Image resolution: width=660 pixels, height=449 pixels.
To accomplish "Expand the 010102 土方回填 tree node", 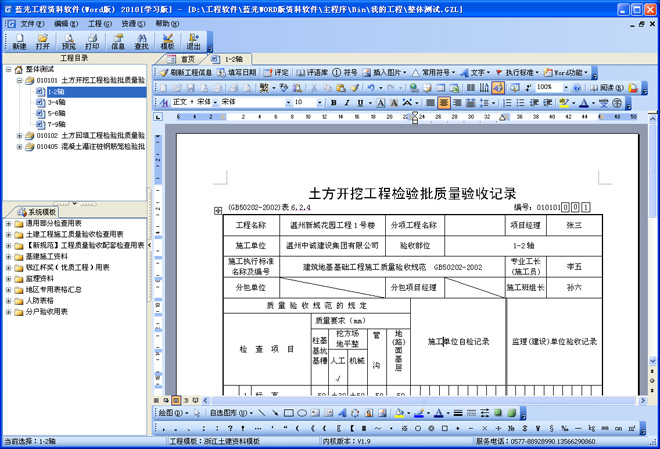I will [19, 135].
